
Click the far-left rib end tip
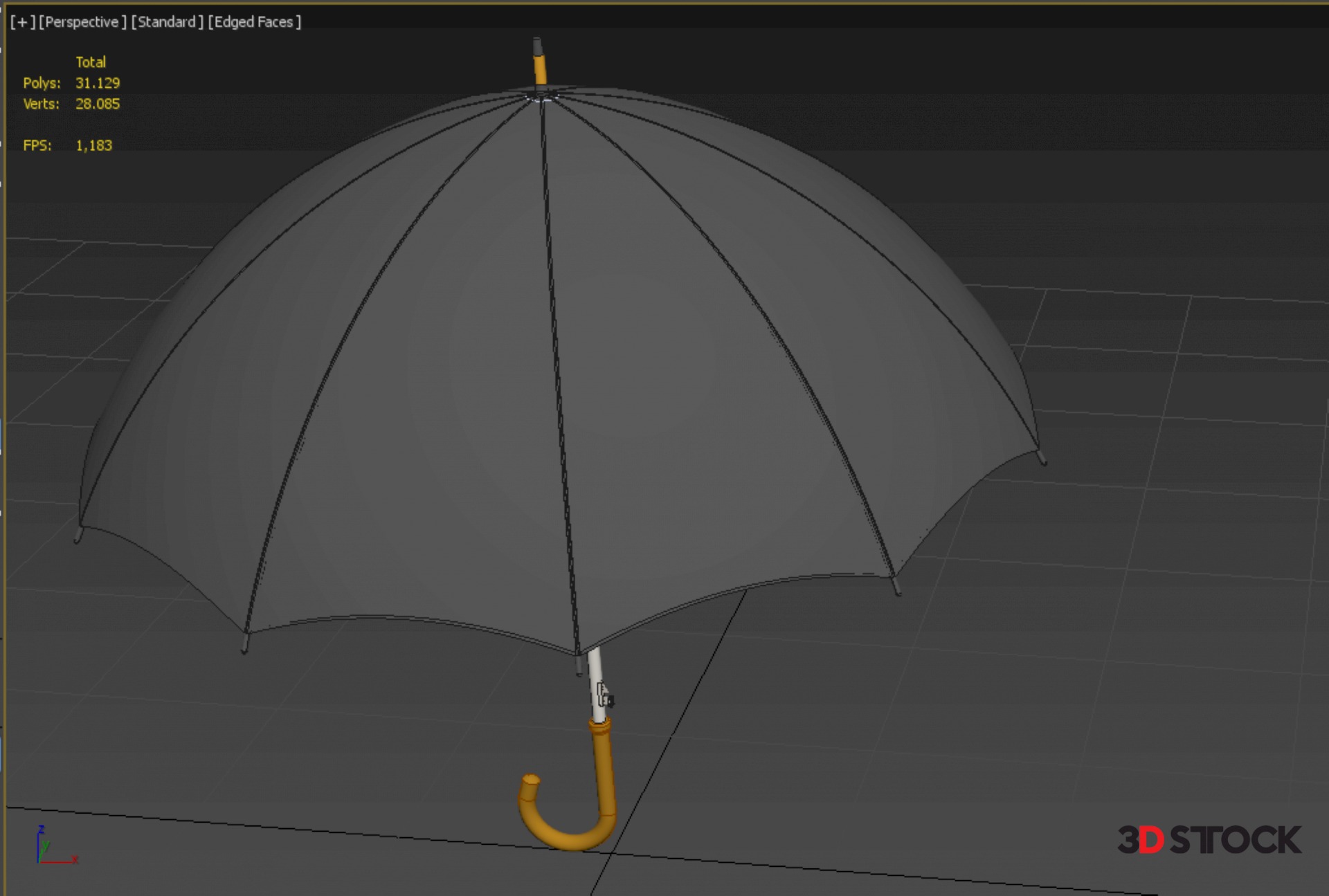tap(78, 535)
